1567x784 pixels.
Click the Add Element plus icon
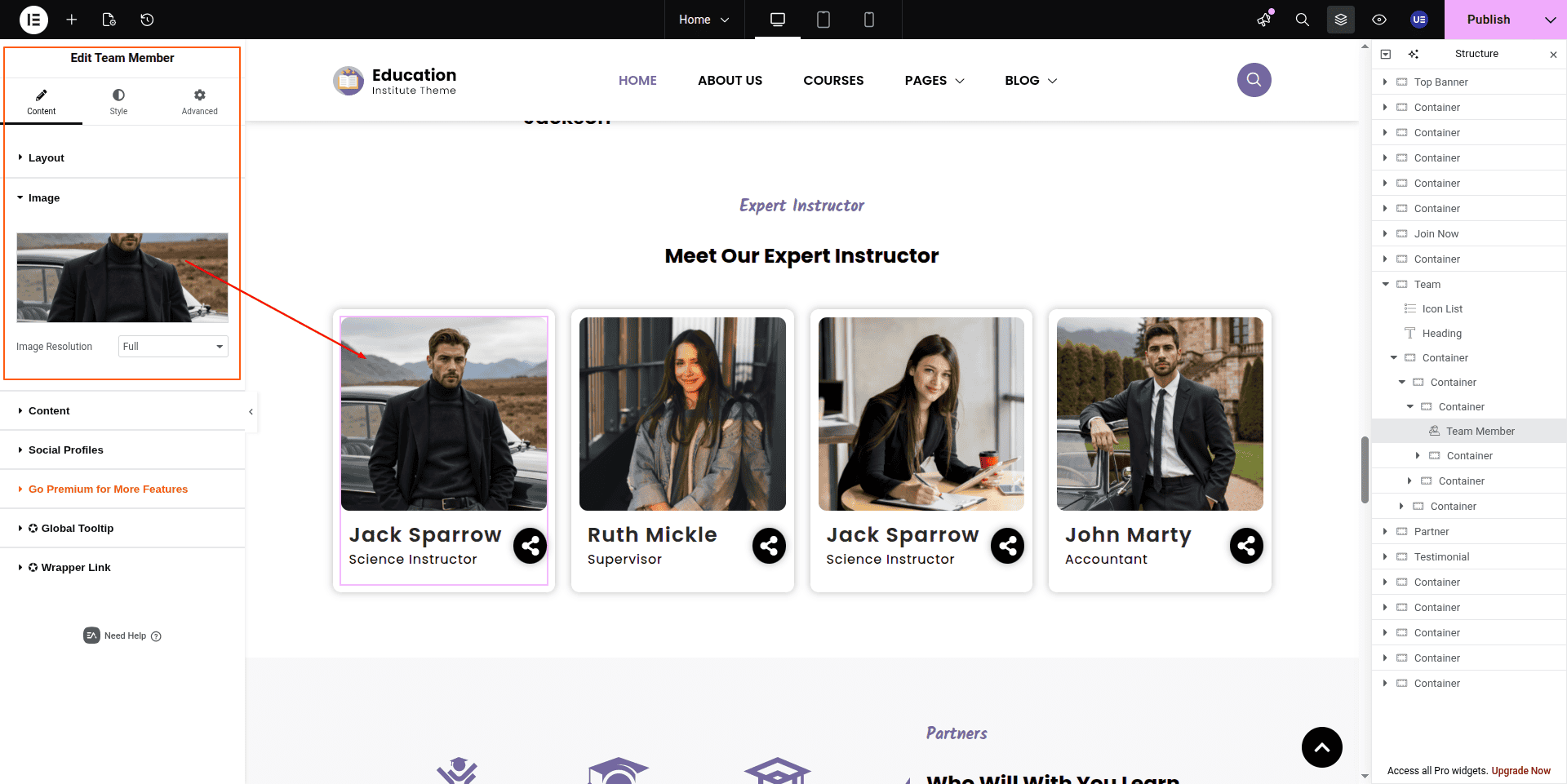72,20
